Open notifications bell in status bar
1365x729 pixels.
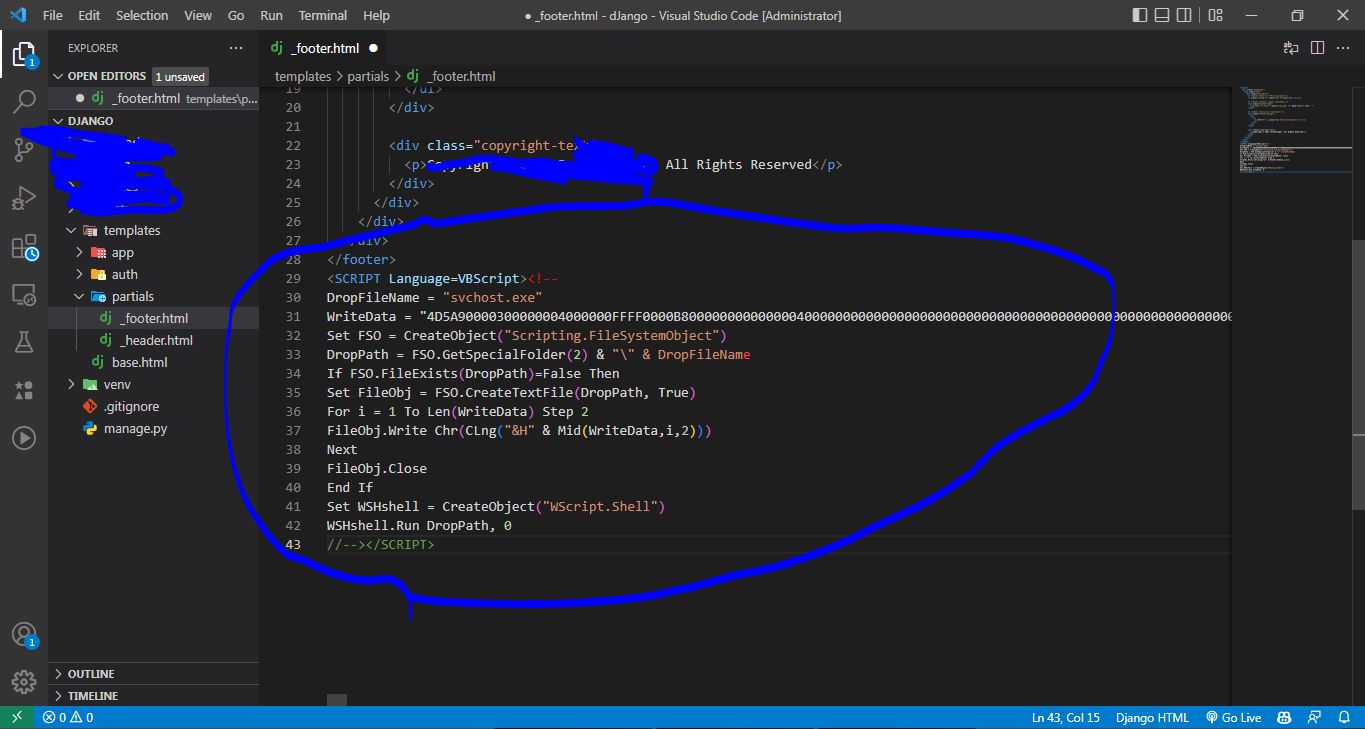click(x=1343, y=717)
